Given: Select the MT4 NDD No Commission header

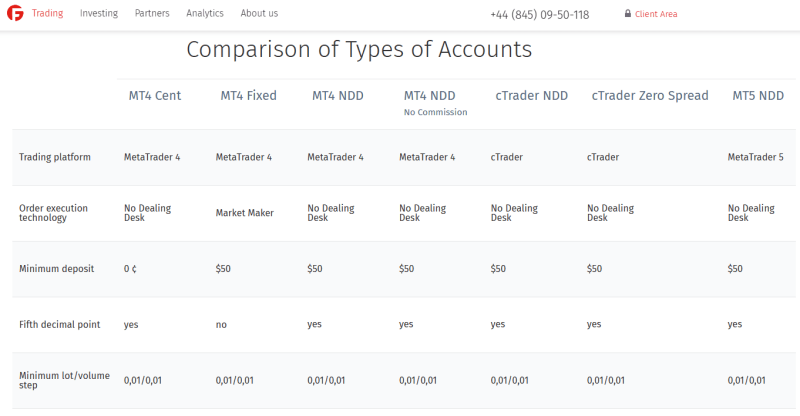Looking at the screenshot, I should tap(435, 103).
